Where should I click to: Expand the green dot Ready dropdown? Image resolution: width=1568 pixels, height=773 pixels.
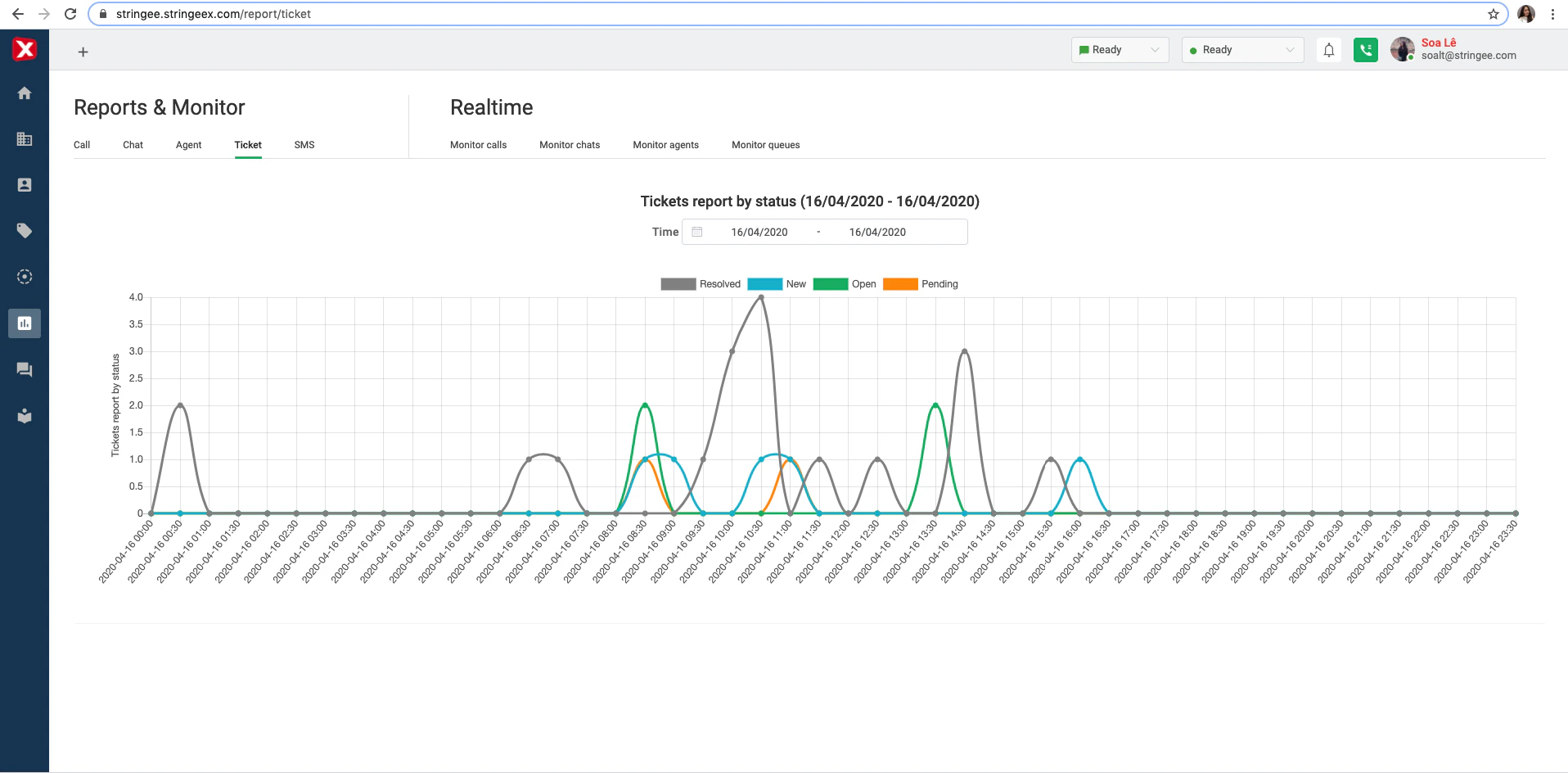pos(1241,50)
